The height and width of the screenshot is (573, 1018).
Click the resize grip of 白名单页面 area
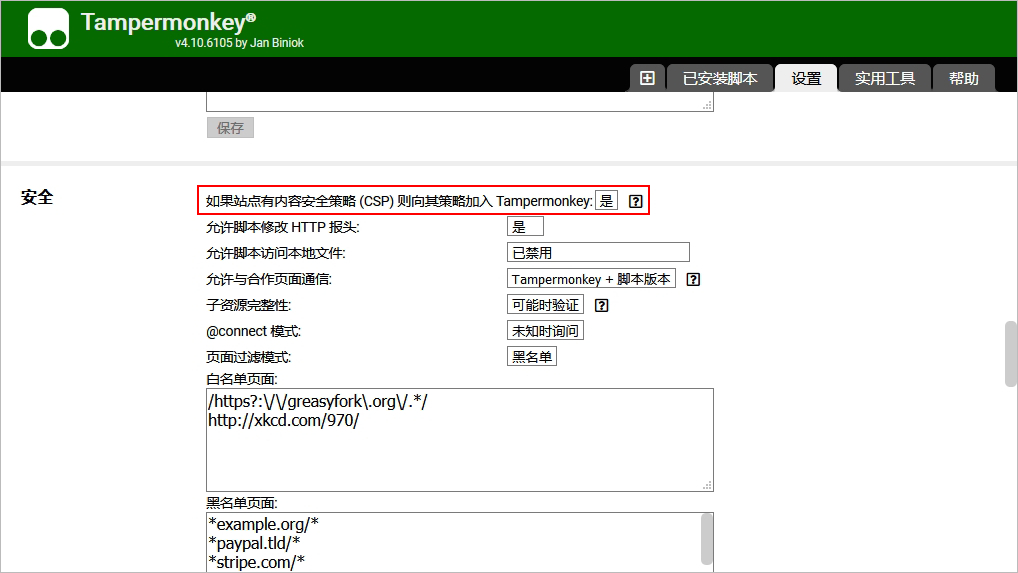pos(708,485)
